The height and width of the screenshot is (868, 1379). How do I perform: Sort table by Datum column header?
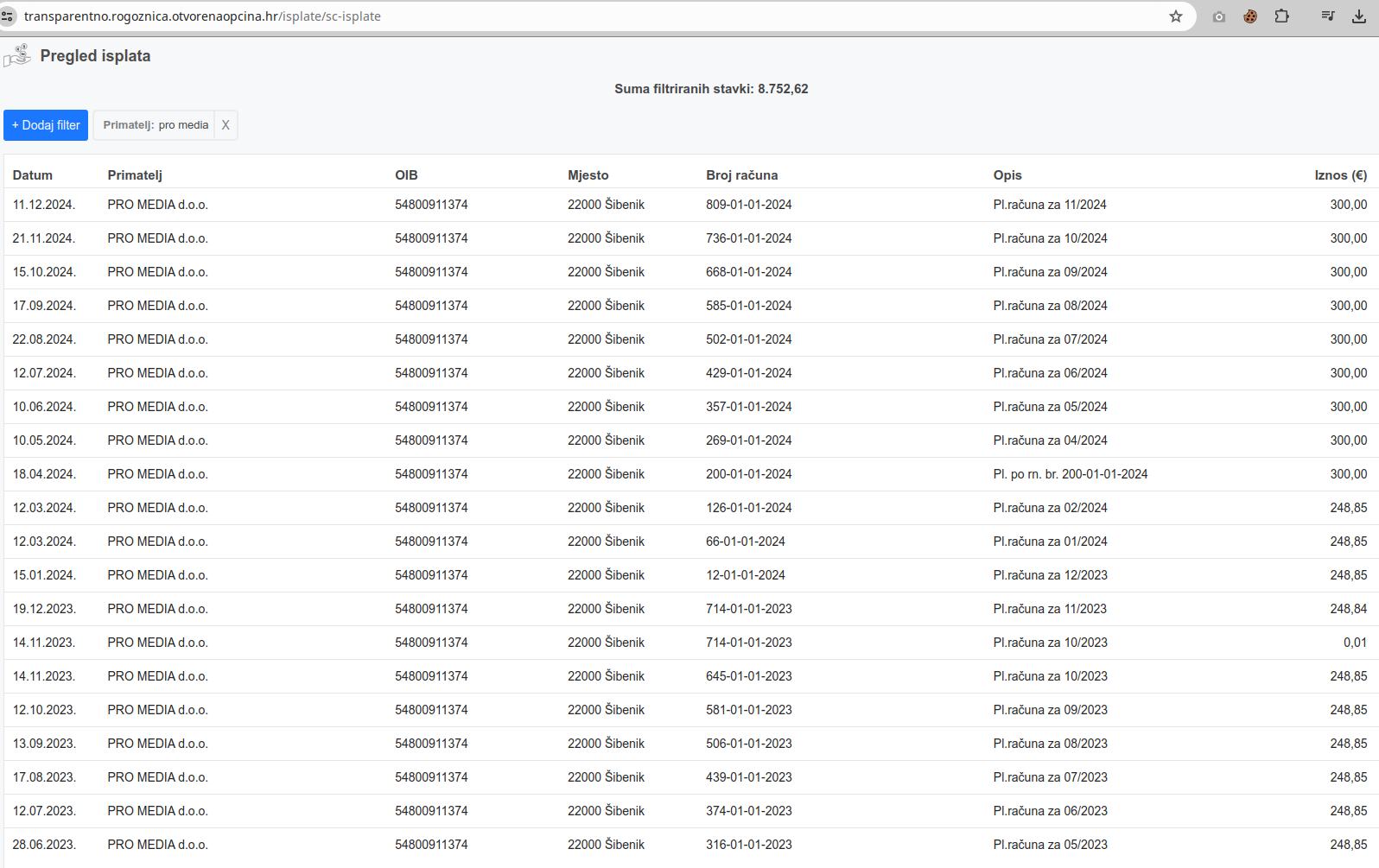[33, 175]
